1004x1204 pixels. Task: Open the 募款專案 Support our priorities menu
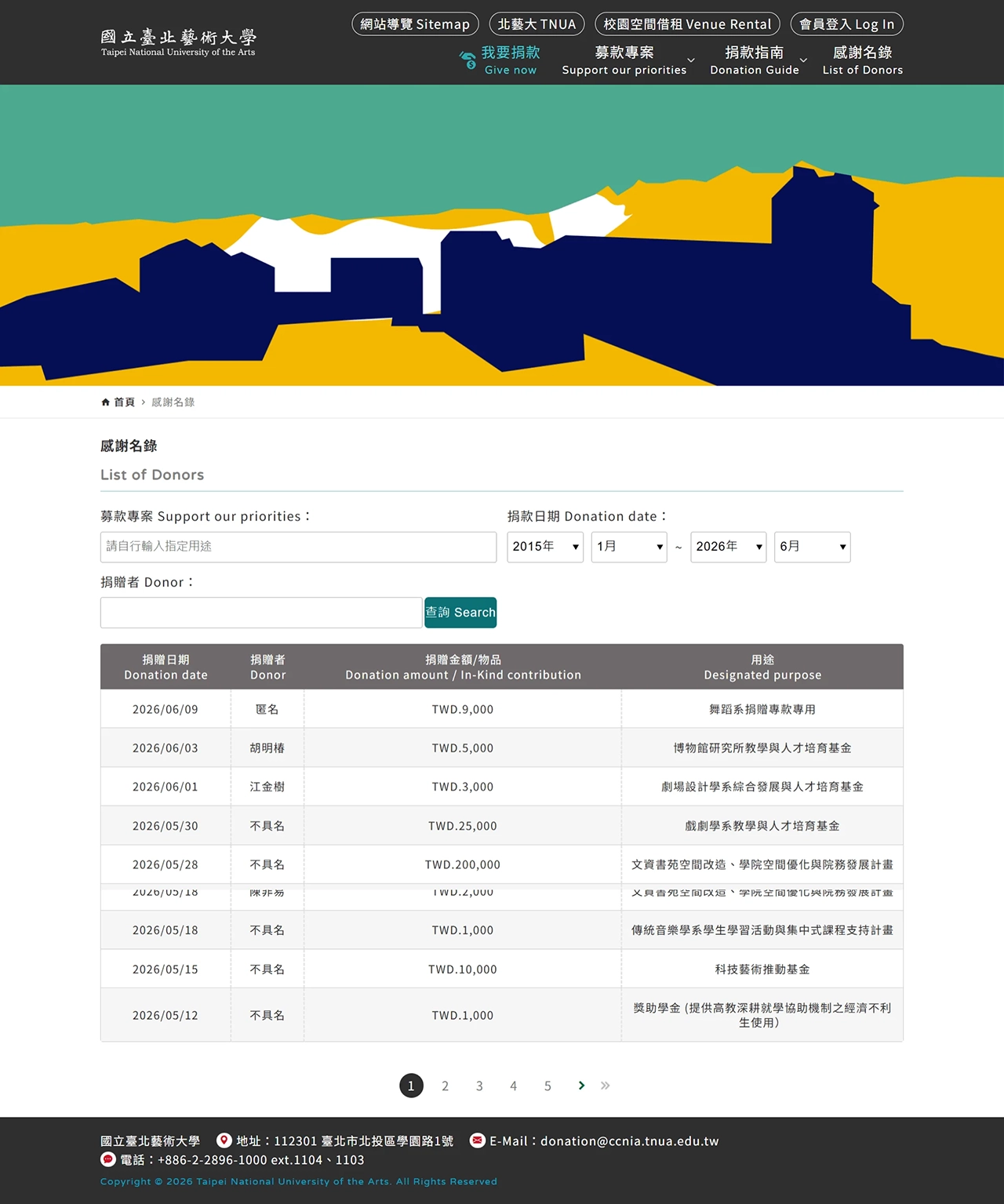(624, 60)
